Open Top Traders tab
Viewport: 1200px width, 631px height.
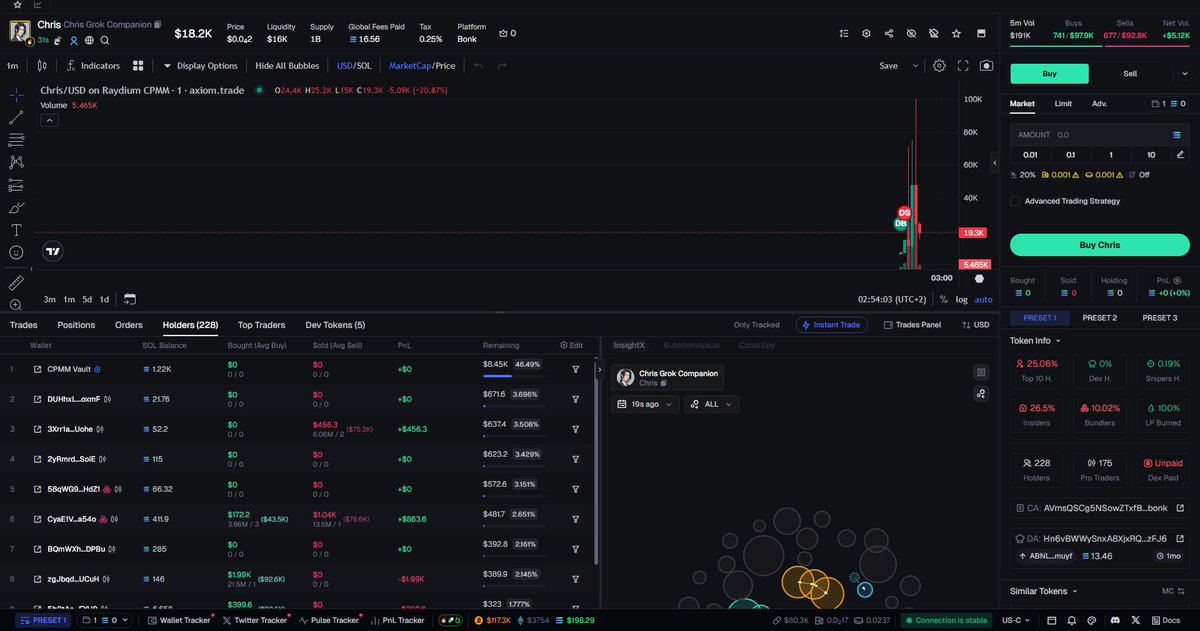pyautogui.click(x=261, y=325)
